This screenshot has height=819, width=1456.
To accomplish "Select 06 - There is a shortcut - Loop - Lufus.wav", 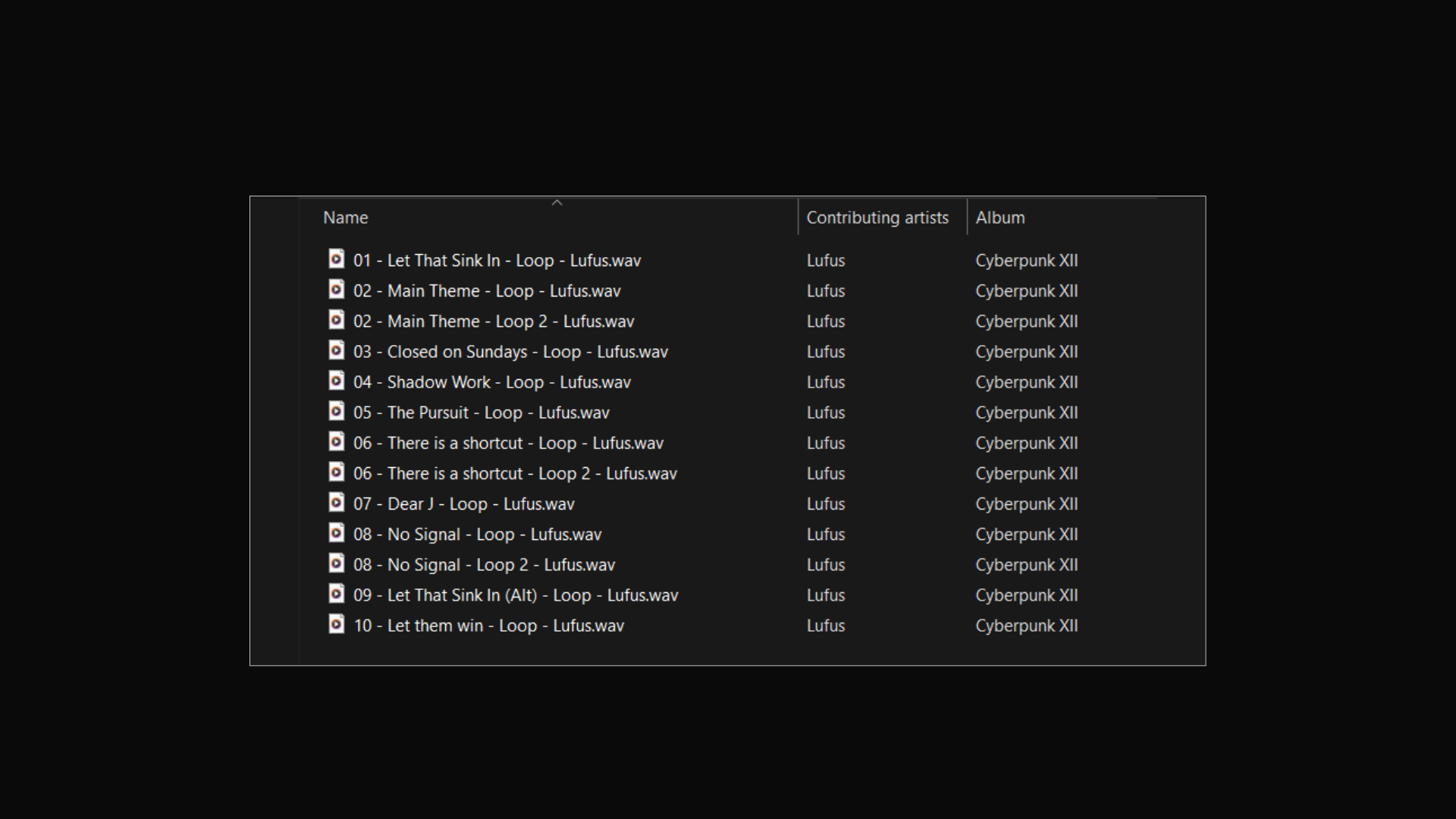I will click(508, 443).
